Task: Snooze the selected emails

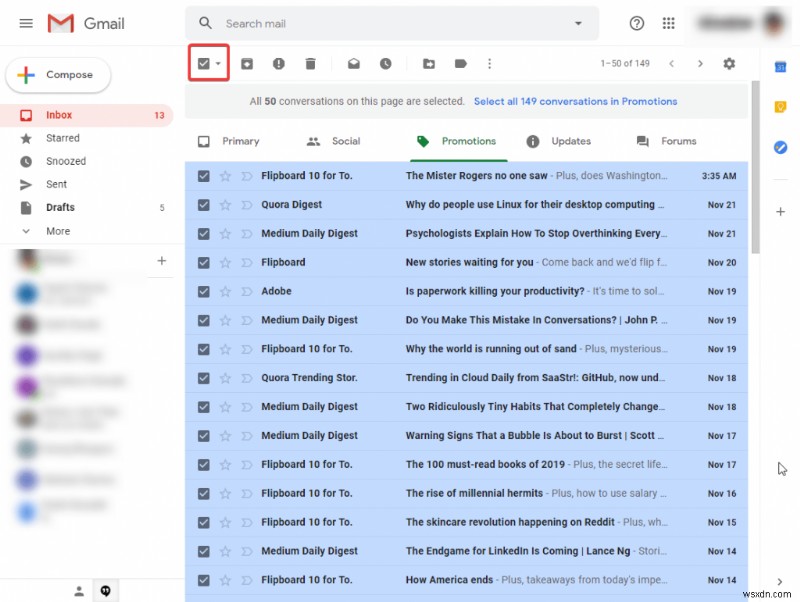Action: pos(386,63)
